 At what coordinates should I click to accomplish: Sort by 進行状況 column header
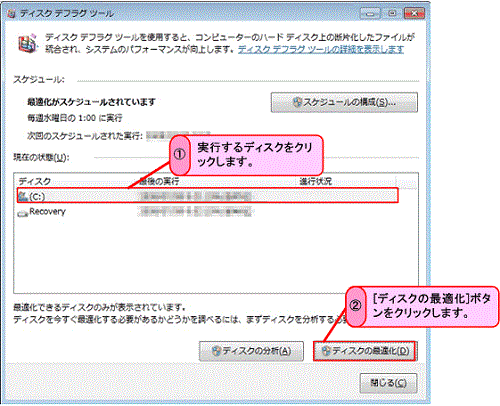click(x=315, y=181)
